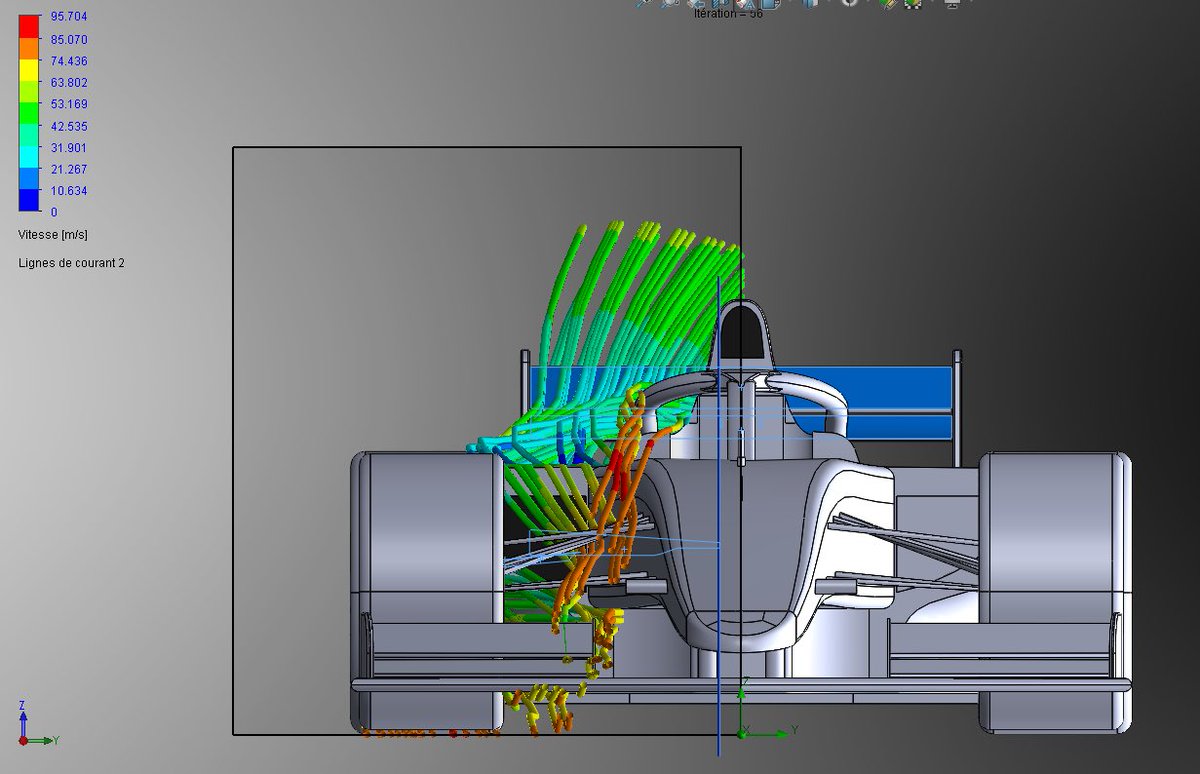
Task: Pick the dark blue band of the velocity legend
Action: pos(29,200)
